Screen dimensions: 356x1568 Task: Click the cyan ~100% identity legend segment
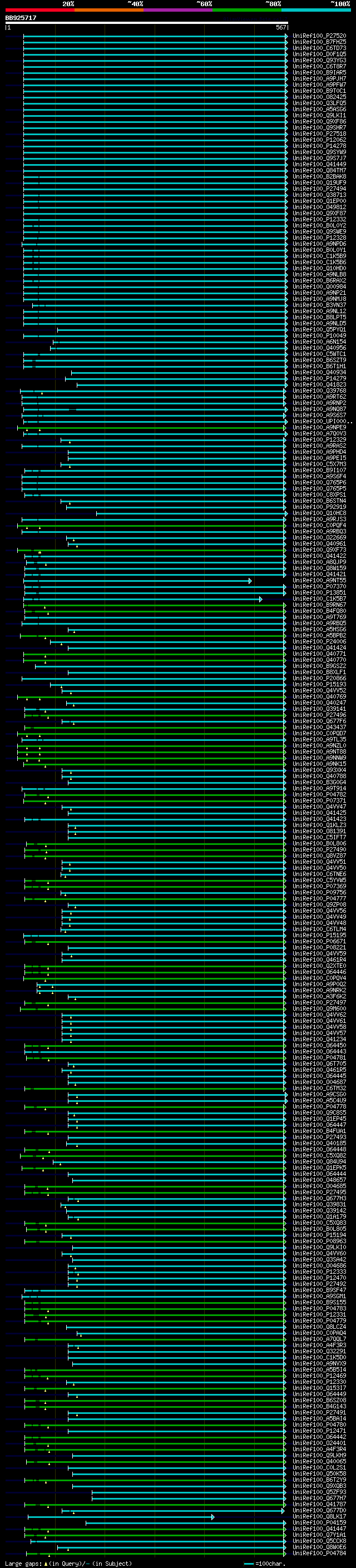click(316, 10)
